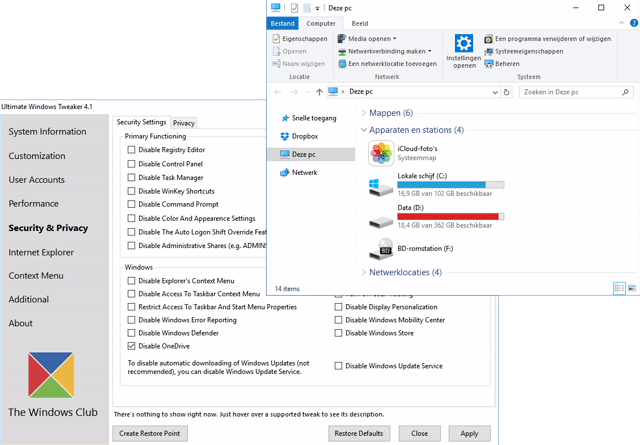Image resolution: width=640 pixels, height=445 pixels.
Task: Switch to details view icon in Explorer
Action: pyautogui.click(x=619, y=289)
